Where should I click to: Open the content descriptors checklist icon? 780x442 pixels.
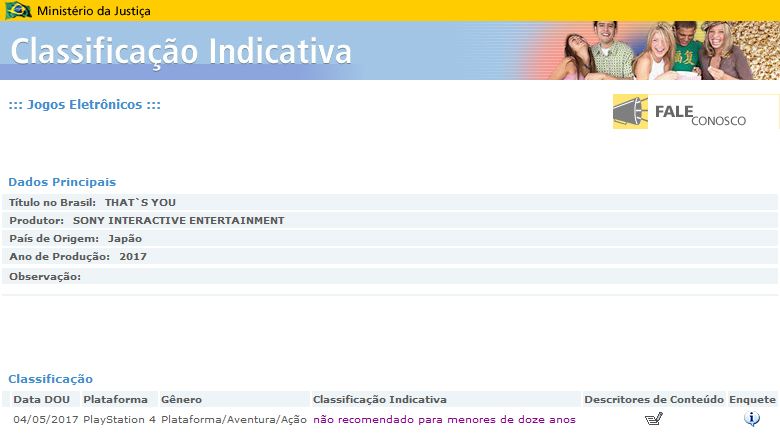pyautogui.click(x=654, y=419)
